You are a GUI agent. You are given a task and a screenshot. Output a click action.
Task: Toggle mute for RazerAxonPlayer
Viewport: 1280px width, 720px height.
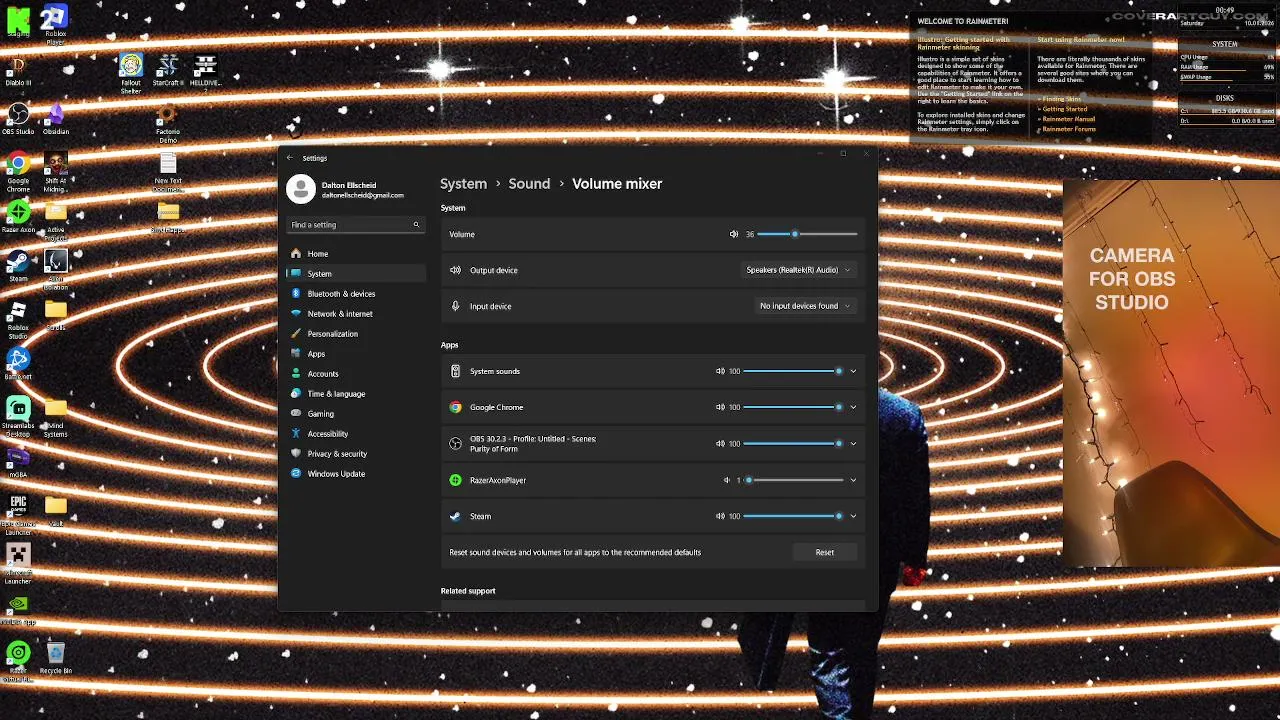click(x=727, y=480)
